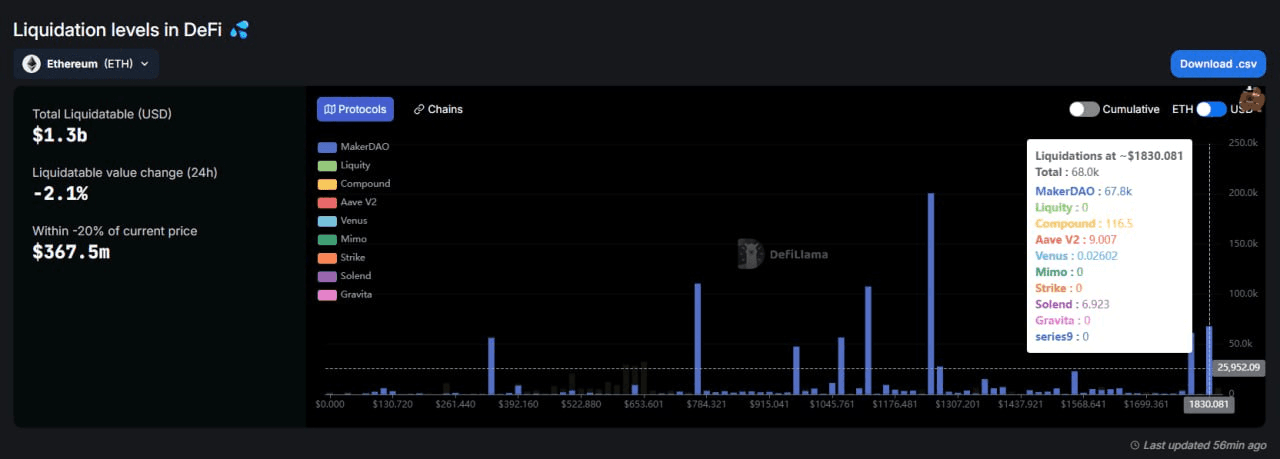Click the $0.000 x-axis label
The height and width of the screenshot is (459, 1280).
tap(330, 405)
